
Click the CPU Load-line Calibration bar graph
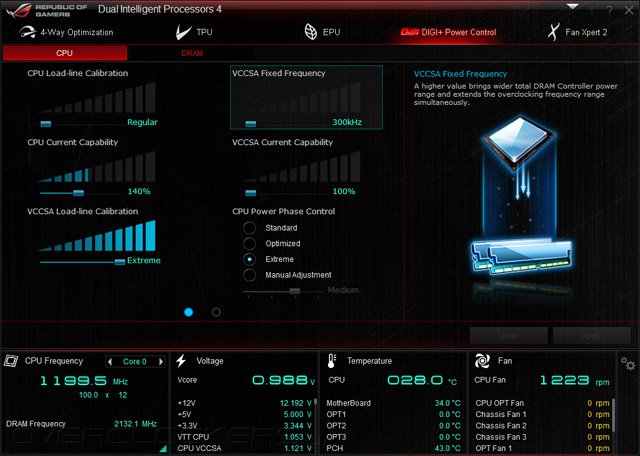coord(97,98)
